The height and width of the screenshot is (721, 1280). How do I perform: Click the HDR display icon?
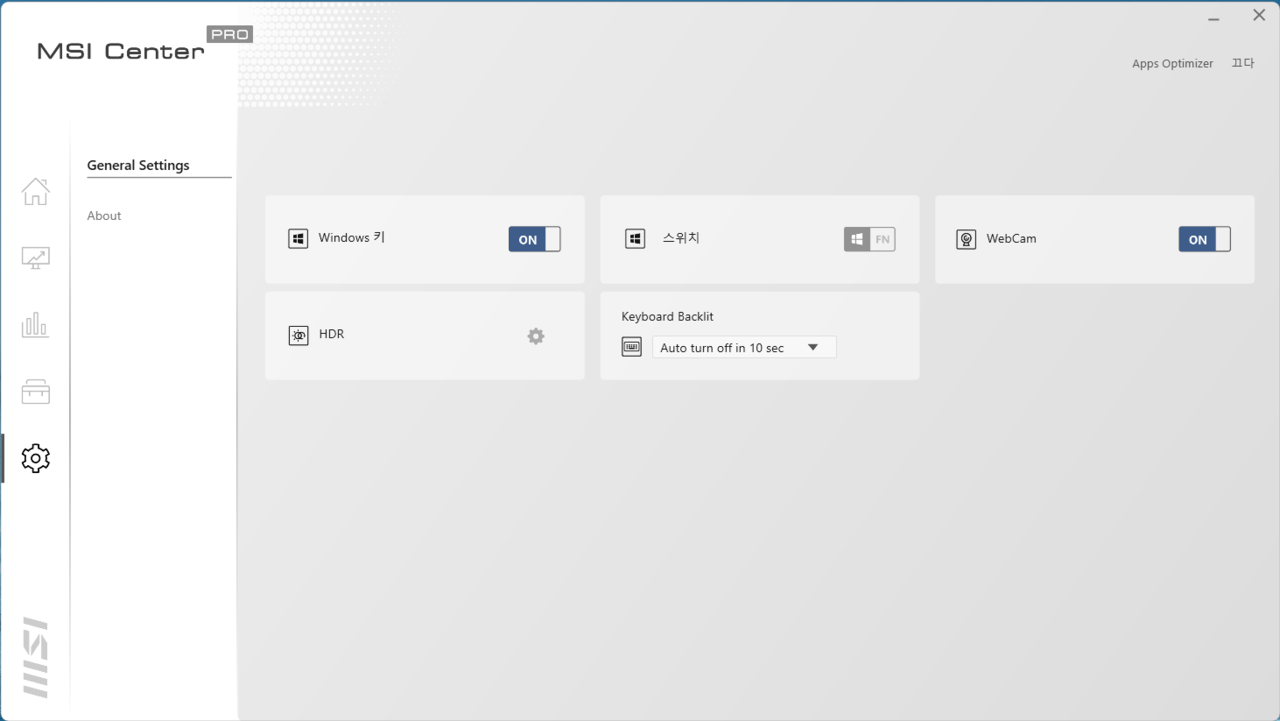(x=298, y=336)
